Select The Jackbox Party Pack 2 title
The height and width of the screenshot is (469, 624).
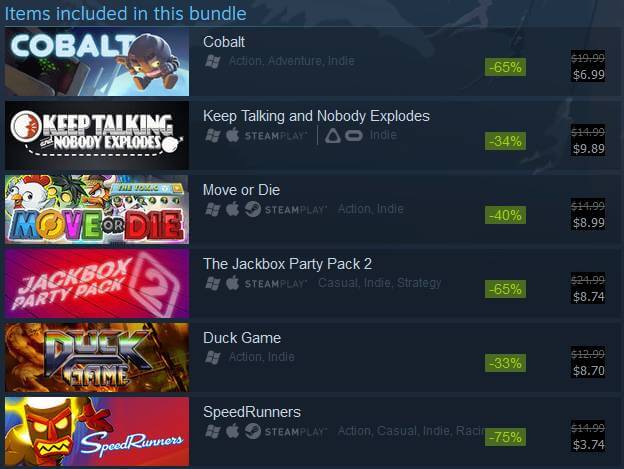click(x=287, y=264)
